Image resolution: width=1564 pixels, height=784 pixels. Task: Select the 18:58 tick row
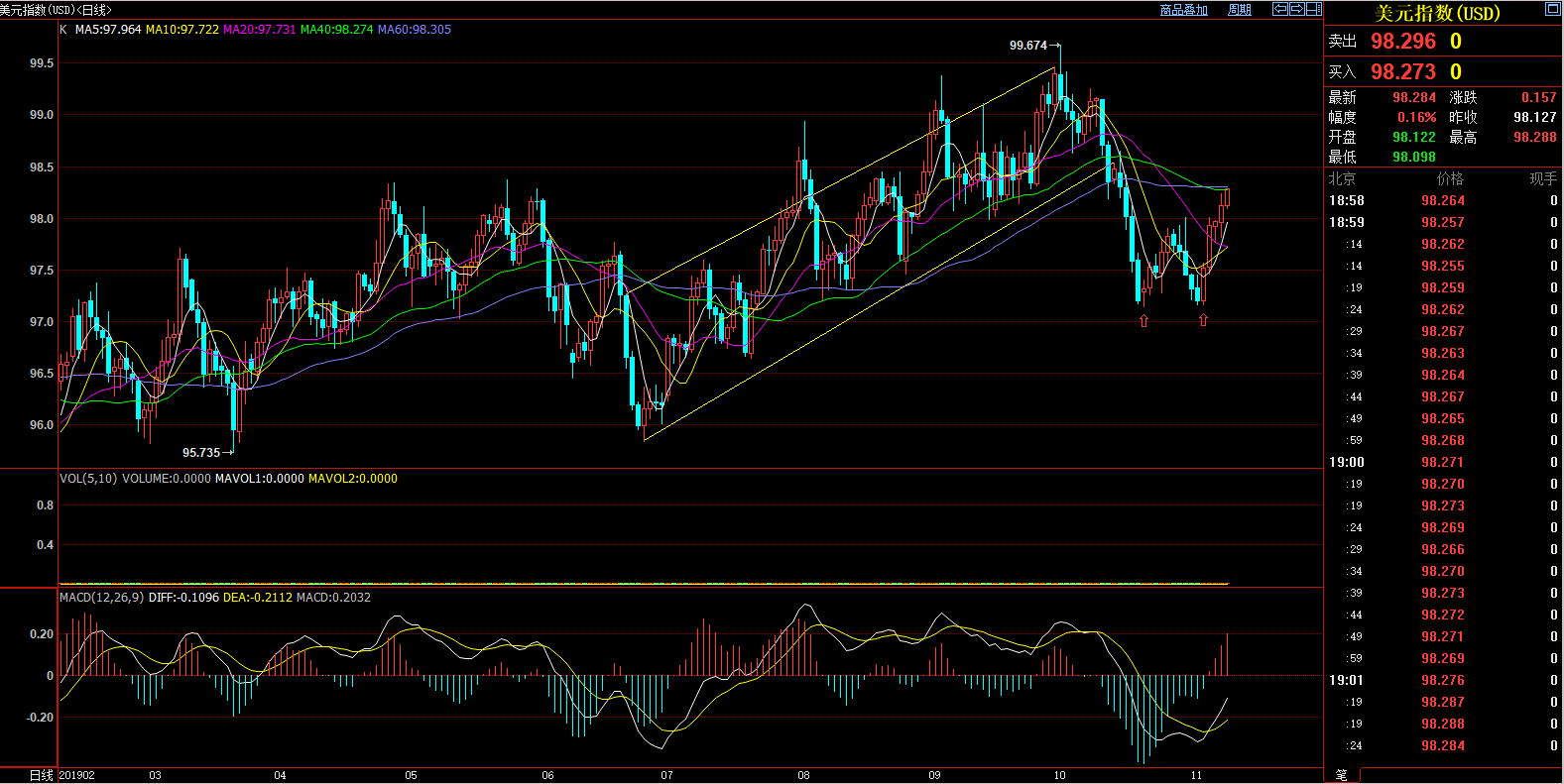[1443, 201]
